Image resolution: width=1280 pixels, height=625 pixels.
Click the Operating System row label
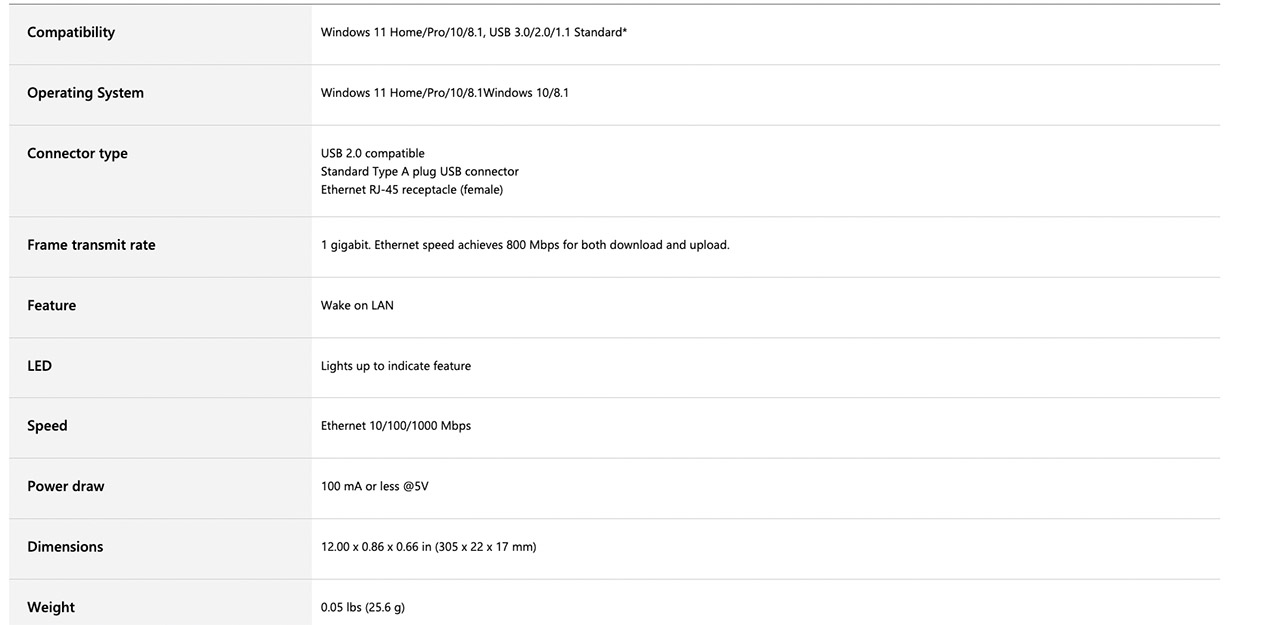[85, 93]
